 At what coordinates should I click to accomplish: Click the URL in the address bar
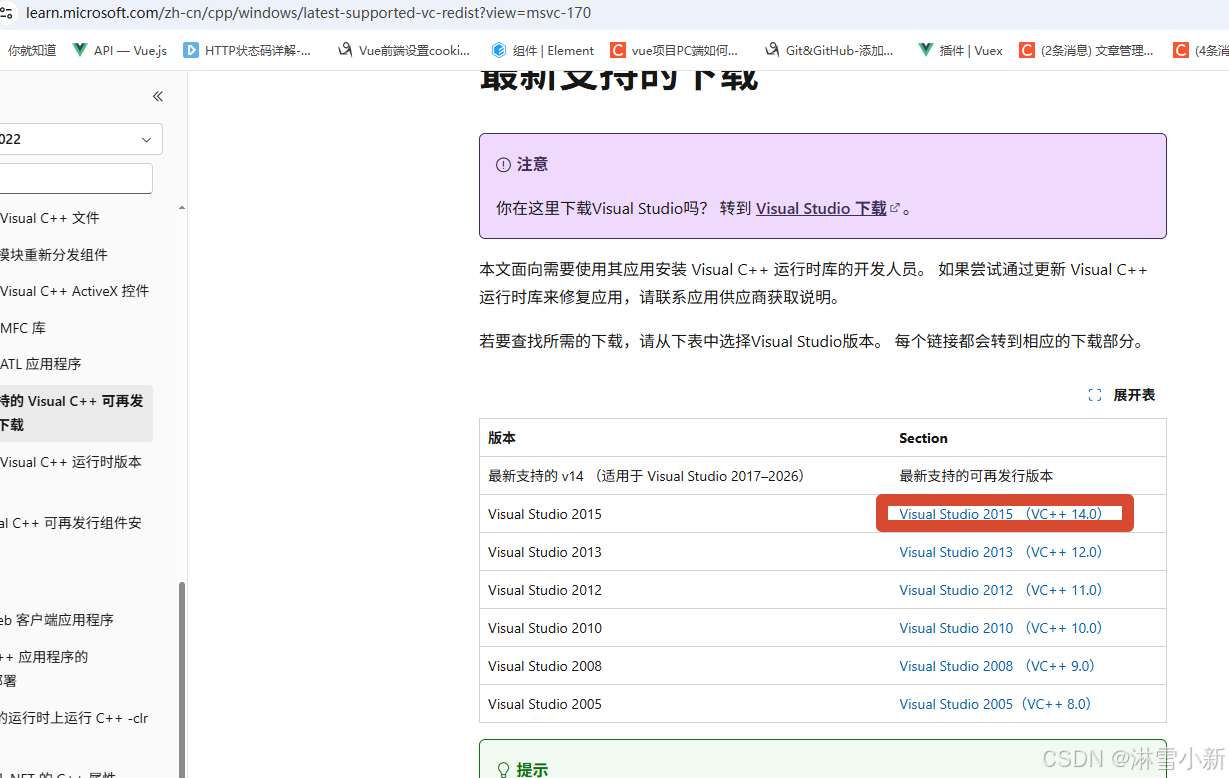pyautogui.click(x=308, y=13)
